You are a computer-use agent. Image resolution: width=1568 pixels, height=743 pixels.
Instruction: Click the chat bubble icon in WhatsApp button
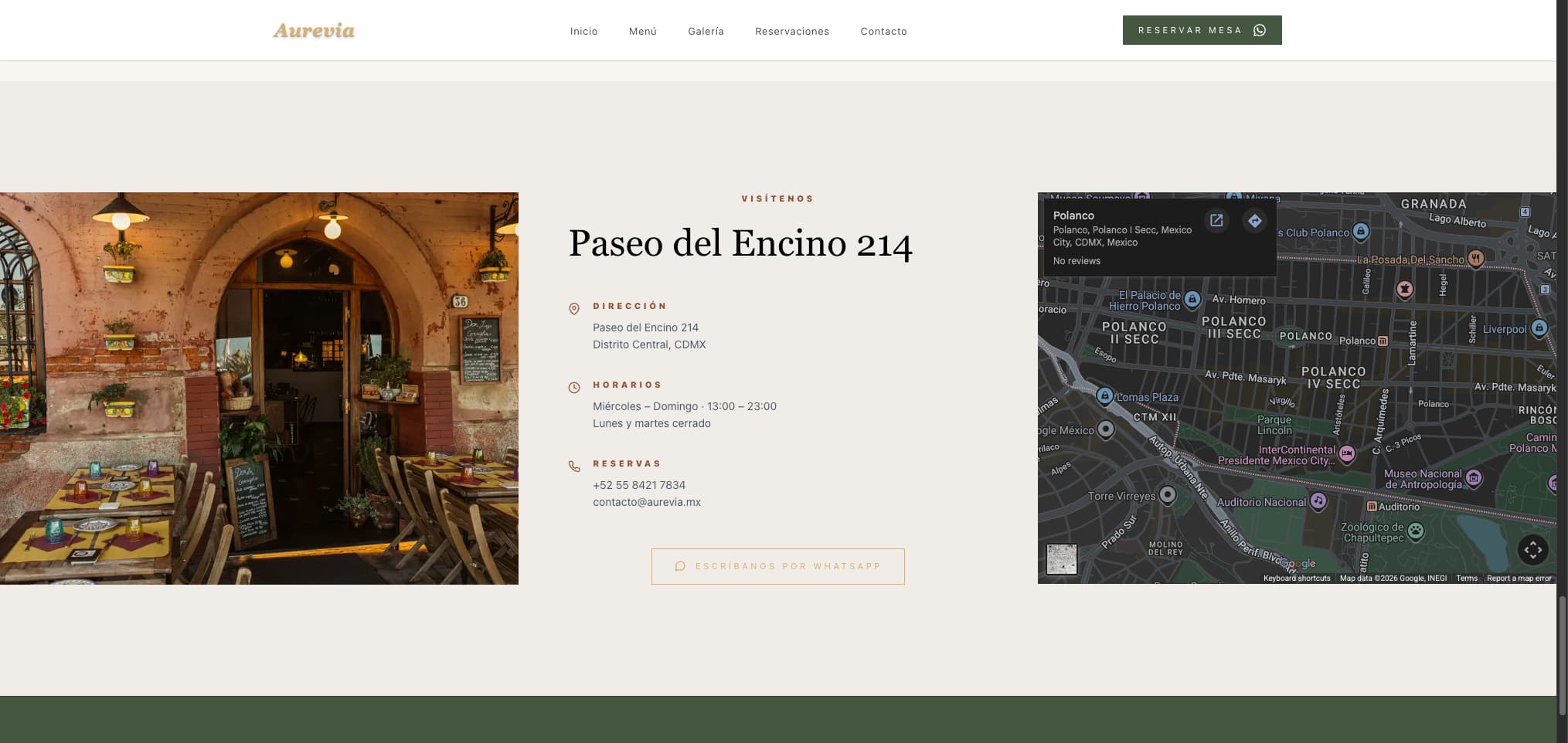(x=680, y=566)
